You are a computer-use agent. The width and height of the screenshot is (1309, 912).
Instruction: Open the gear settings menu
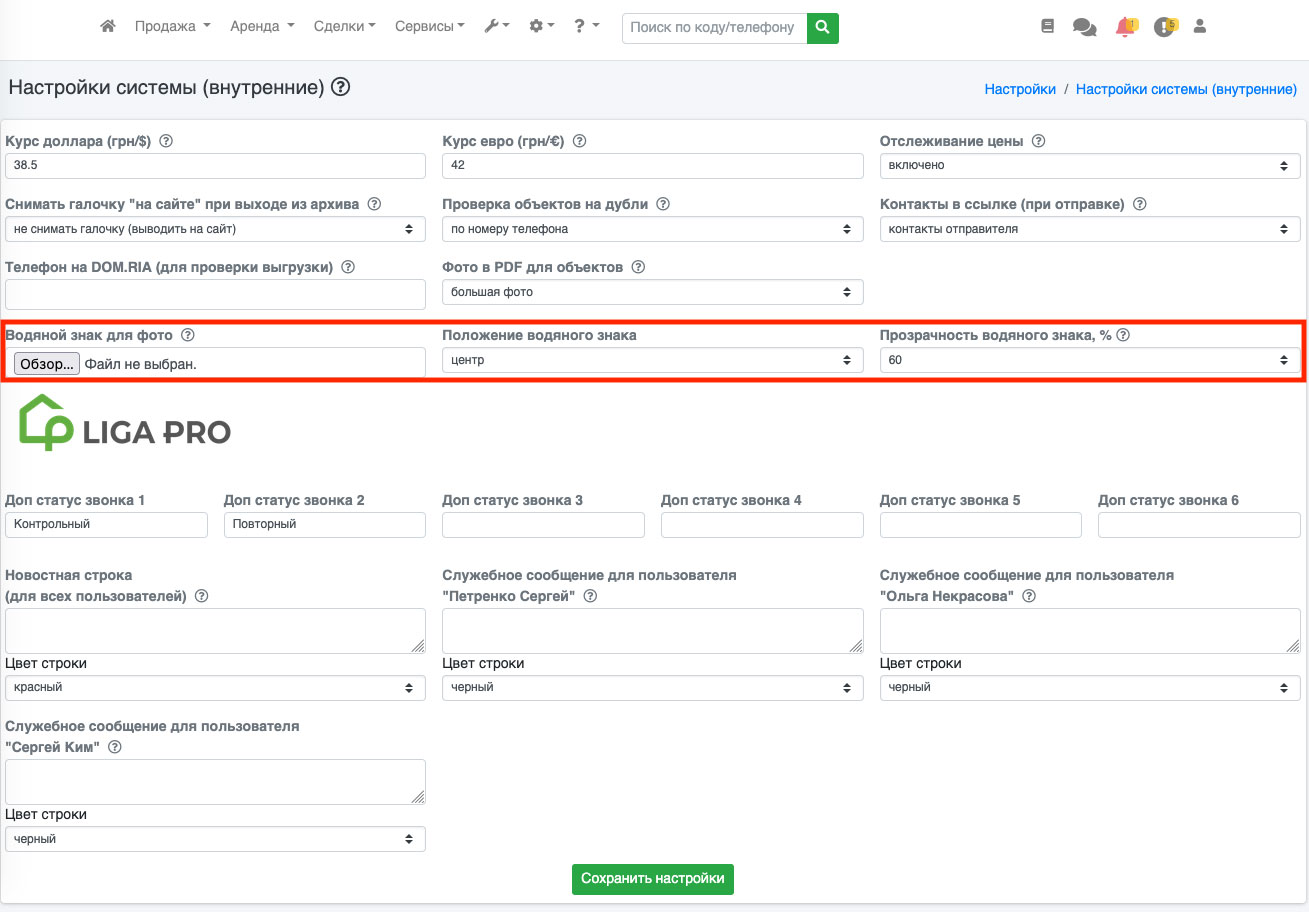pos(541,27)
